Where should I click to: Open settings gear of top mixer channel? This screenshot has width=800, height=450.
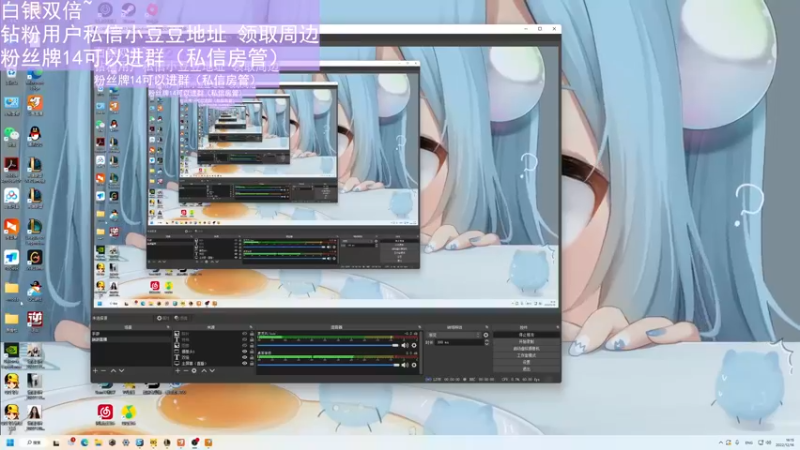pyautogui.click(x=414, y=345)
